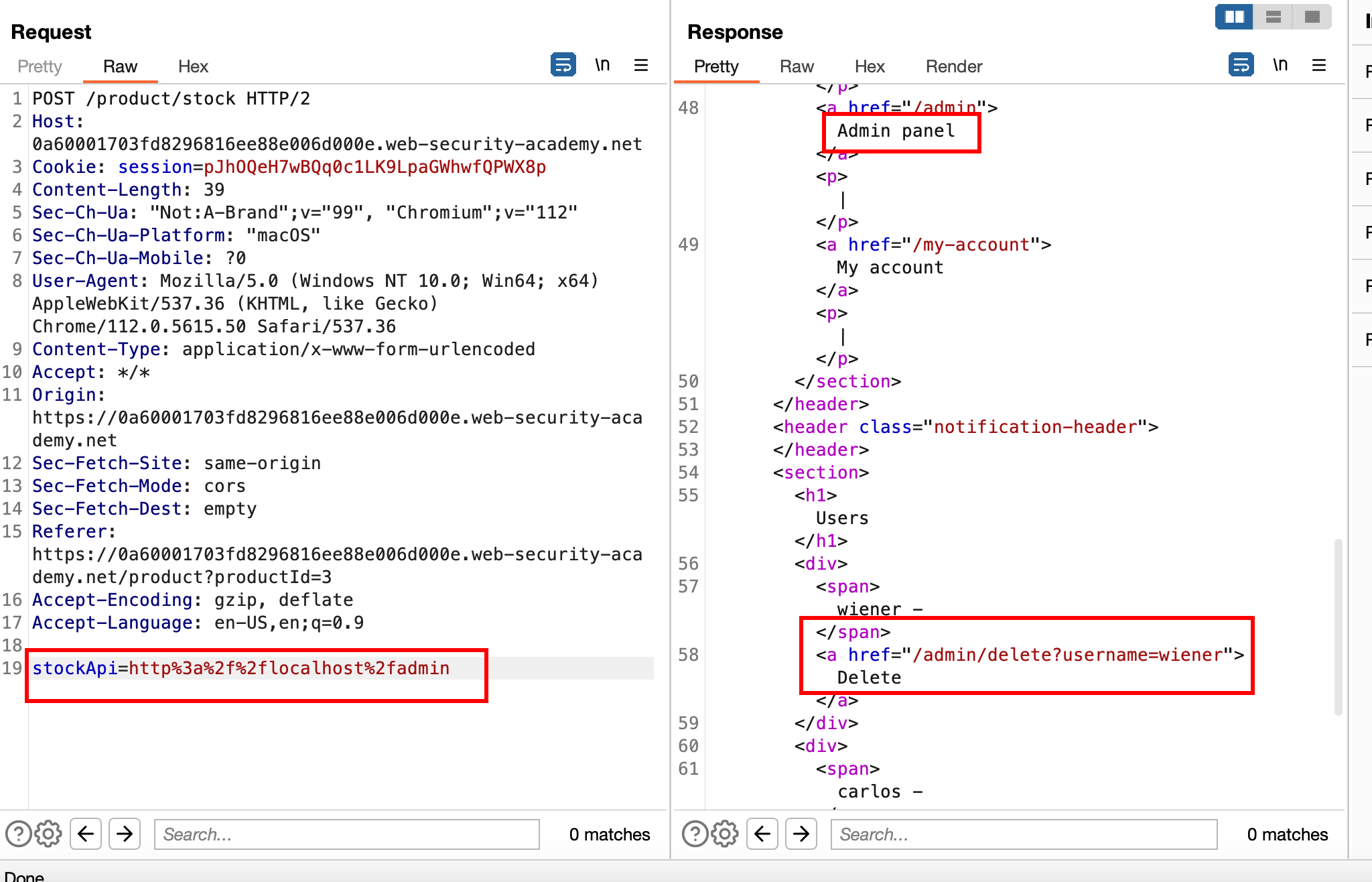Open Request search settings gear

[48, 834]
